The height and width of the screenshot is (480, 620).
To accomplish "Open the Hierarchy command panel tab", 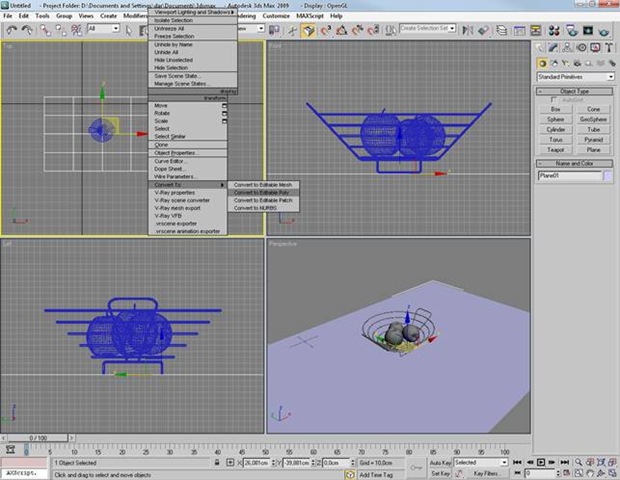I will click(x=568, y=48).
